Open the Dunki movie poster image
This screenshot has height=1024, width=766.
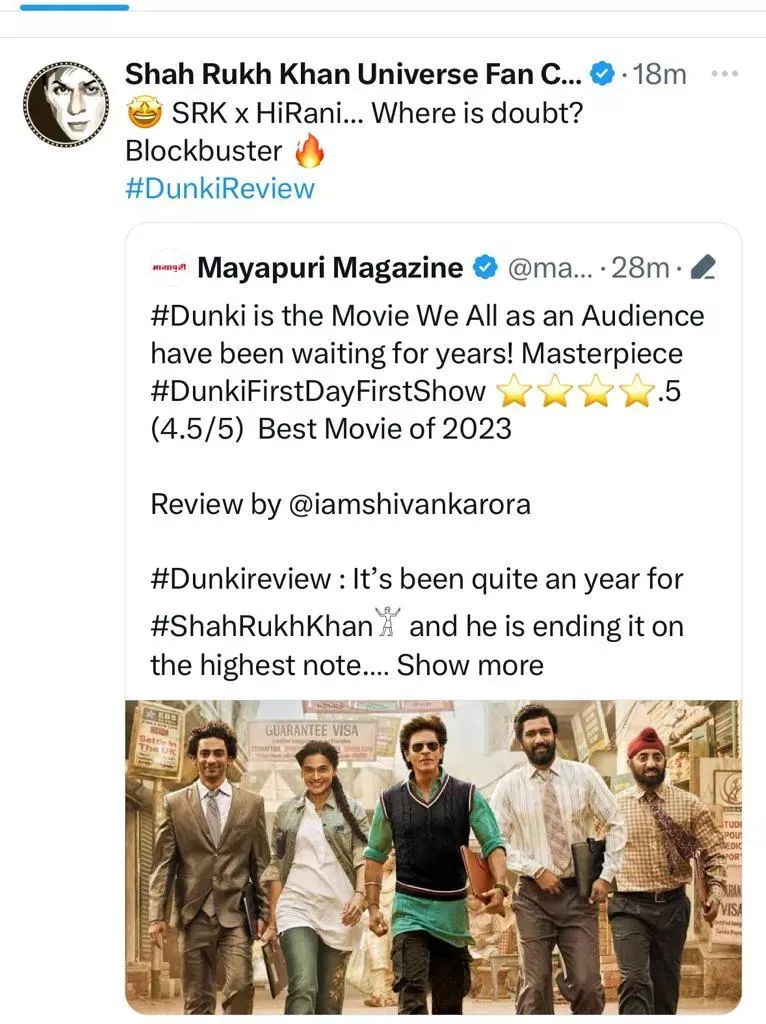pos(434,856)
